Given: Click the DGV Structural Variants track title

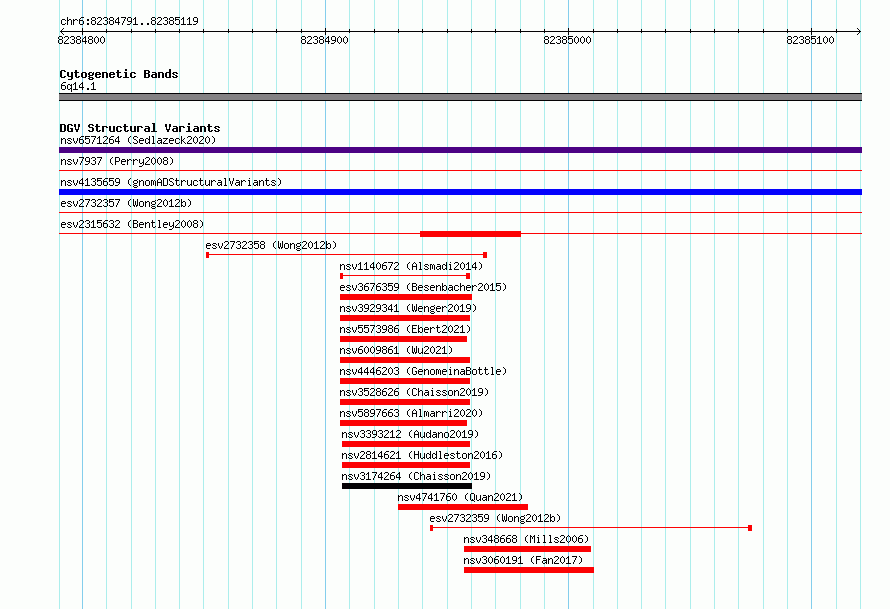Looking at the screenshot, I should click(x=140, y=128).
